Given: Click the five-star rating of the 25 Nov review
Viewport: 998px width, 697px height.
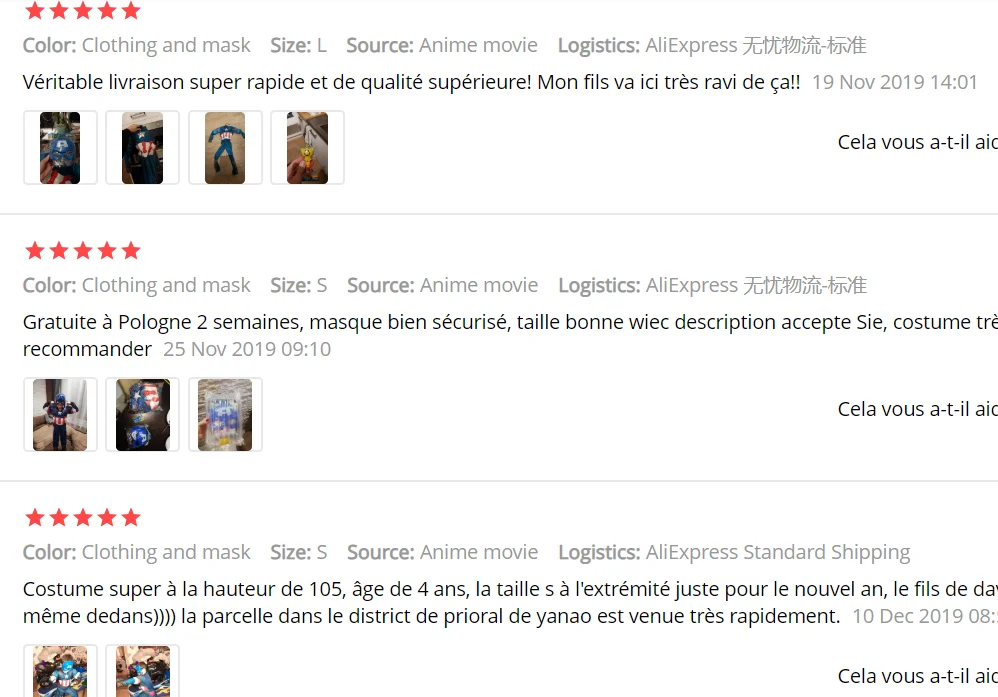Looking at the screenshot, I should tap(83, 250).
